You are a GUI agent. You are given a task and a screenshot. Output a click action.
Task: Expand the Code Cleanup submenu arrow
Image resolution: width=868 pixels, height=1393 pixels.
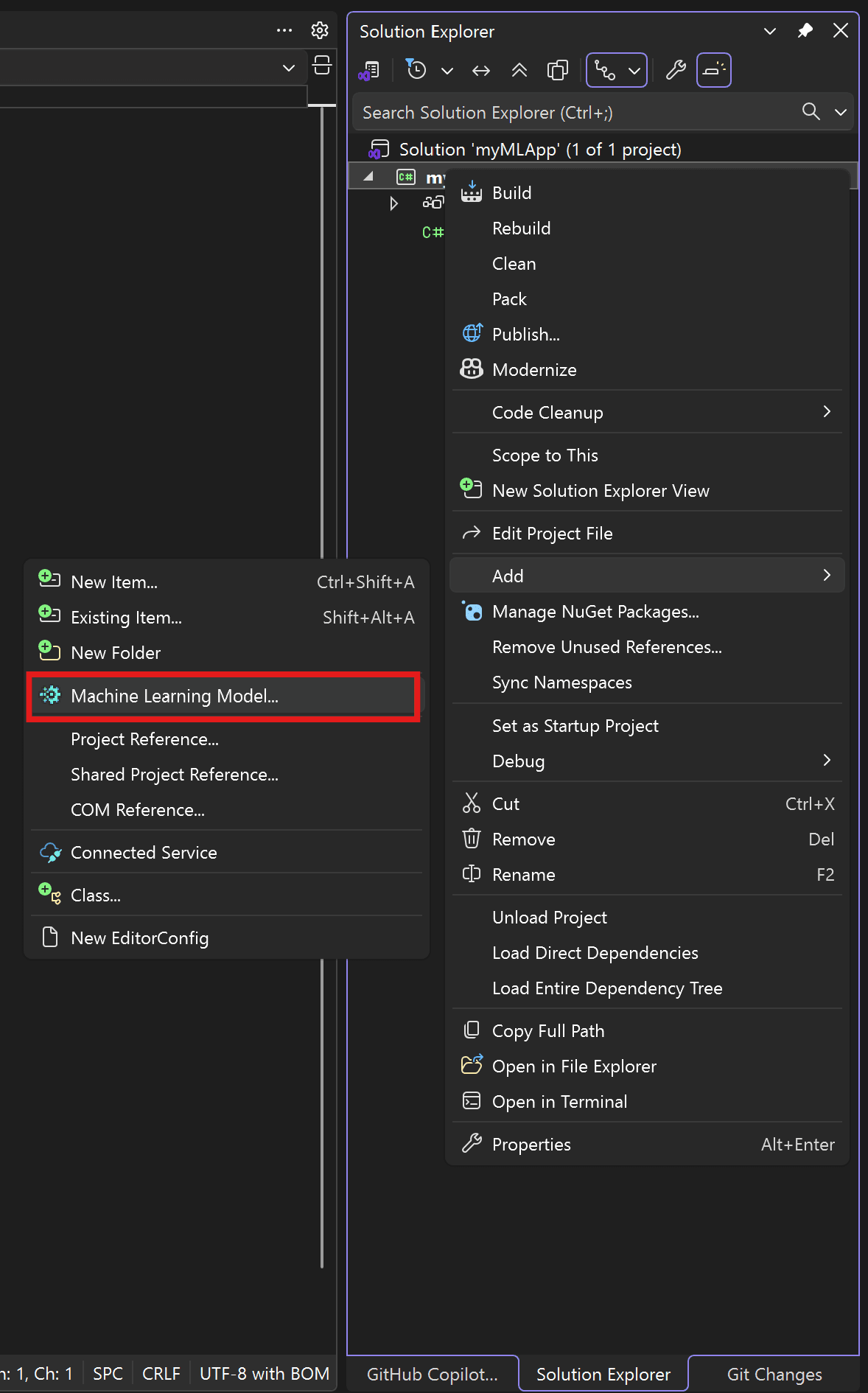click(x=827, y=412)
